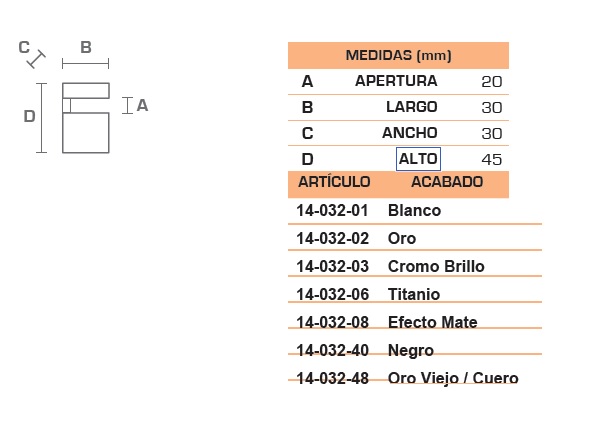Select article 14-032-40 Negro
The width and height of the screenshot is (602, 446).
415,350
